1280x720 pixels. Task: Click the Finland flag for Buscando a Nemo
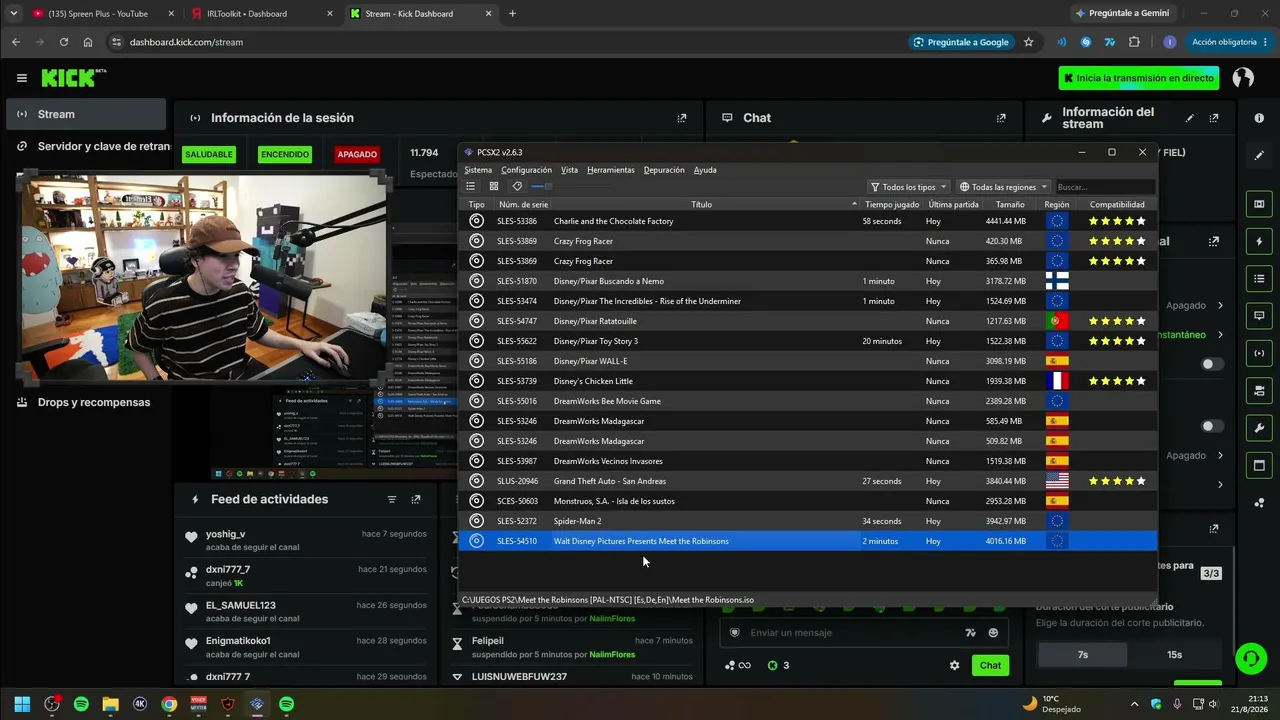pos(1057,281)
